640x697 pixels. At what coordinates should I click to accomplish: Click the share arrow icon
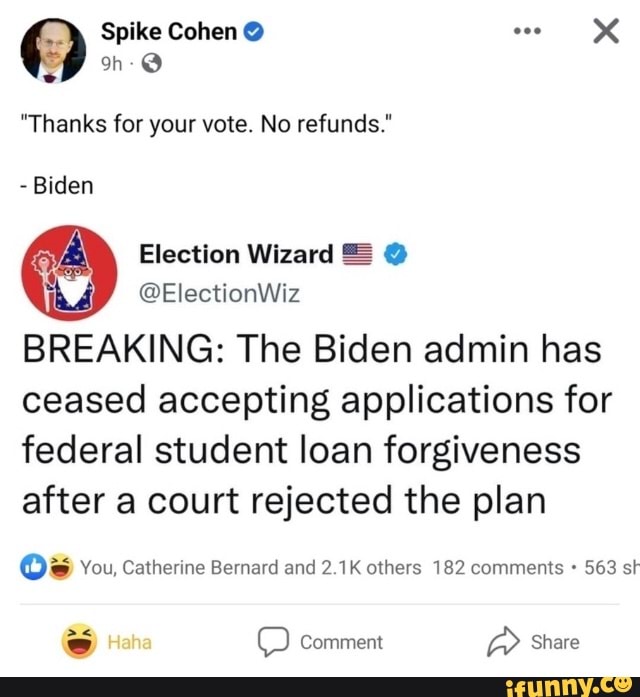[503, 641]
